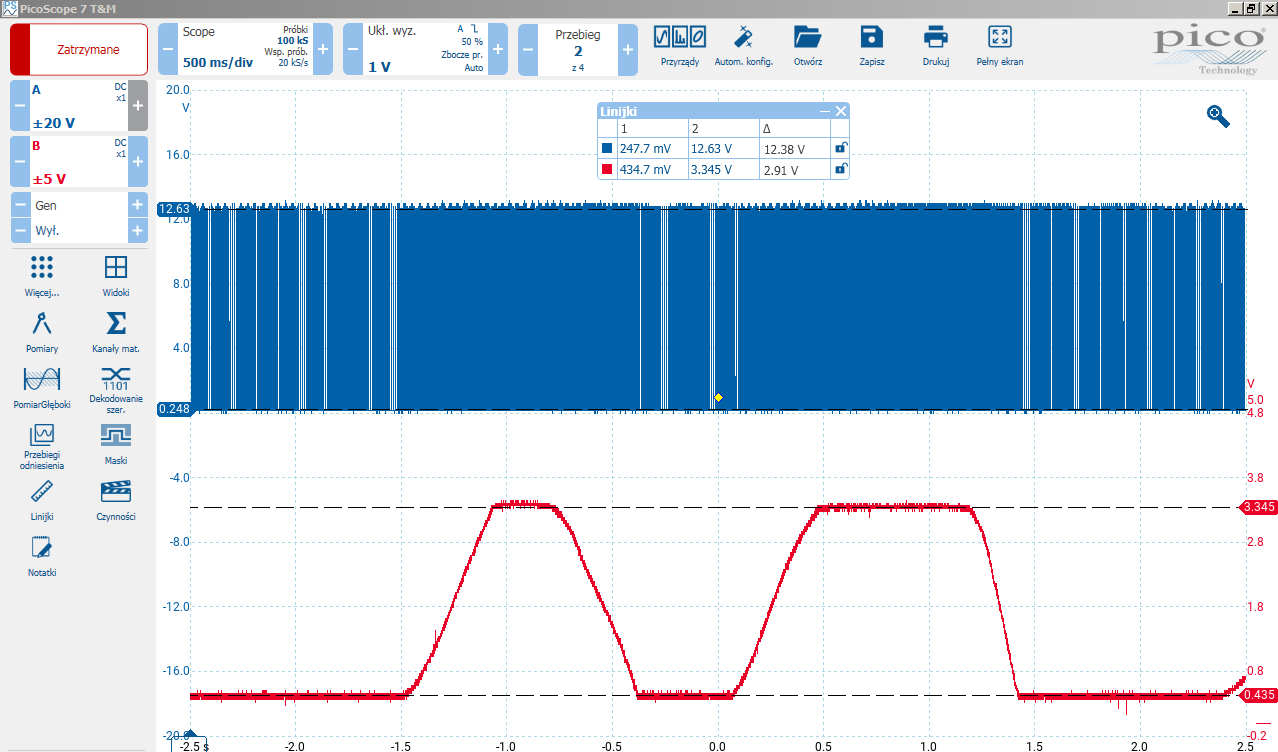Toggle the Linijki rulers tool
The width and height of the screenshot is (1278, 752).
click(x=42, y=500)
